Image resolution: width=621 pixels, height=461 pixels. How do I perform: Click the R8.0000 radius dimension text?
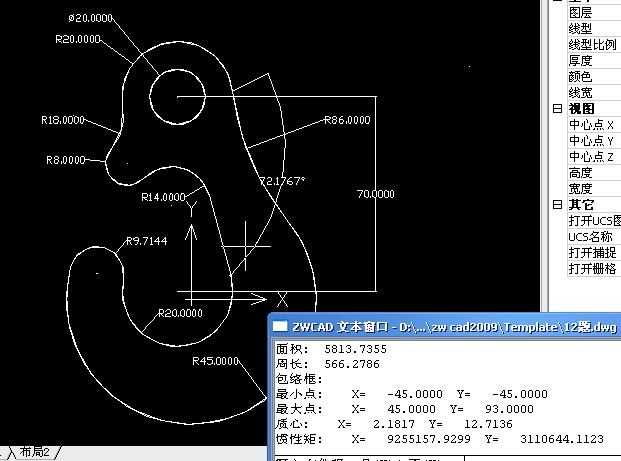66,160
